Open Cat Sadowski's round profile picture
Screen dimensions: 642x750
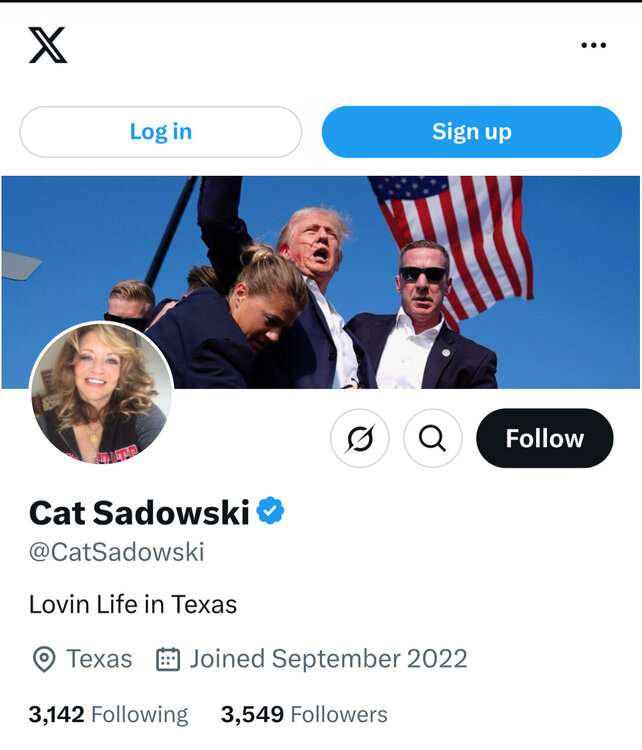pos(101,393)
